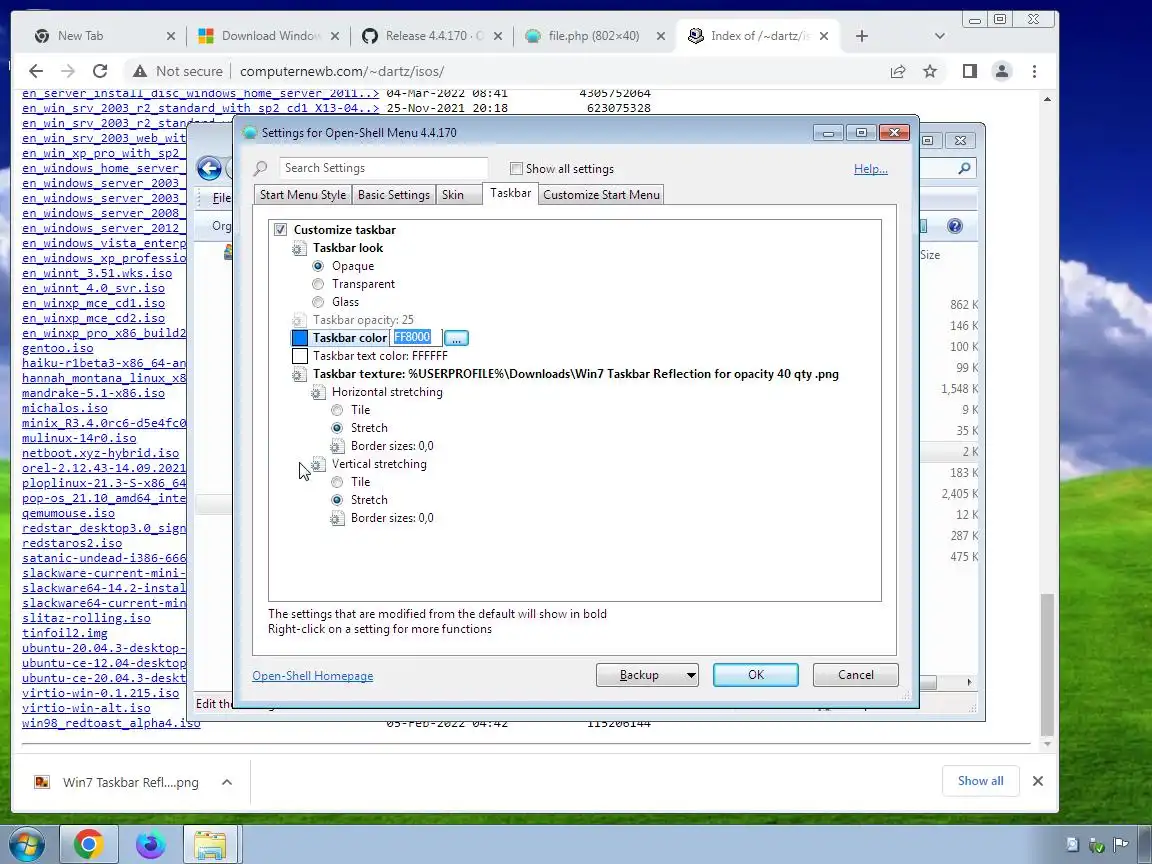Open the Help link
Screen dimensions: 1152x864
[x=871, y=169]
